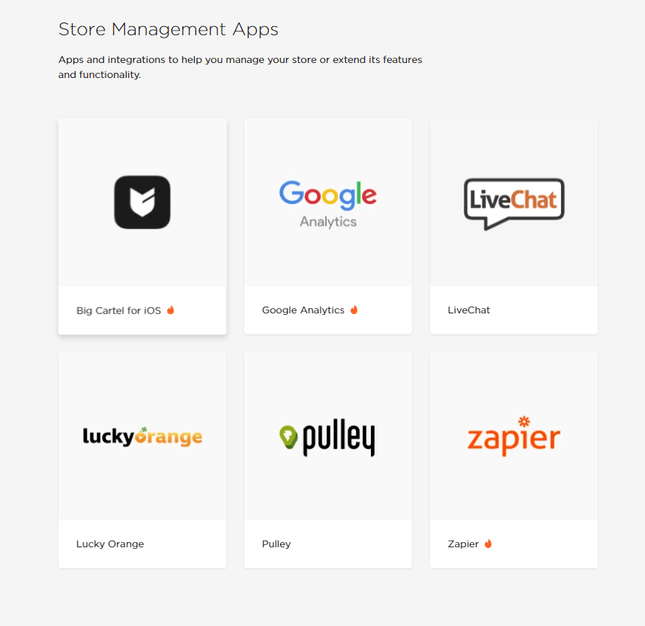This screenshot has height=626, width=645.
Task: Click flame icon beside Google Analytics label
Action: pos(354,310)
